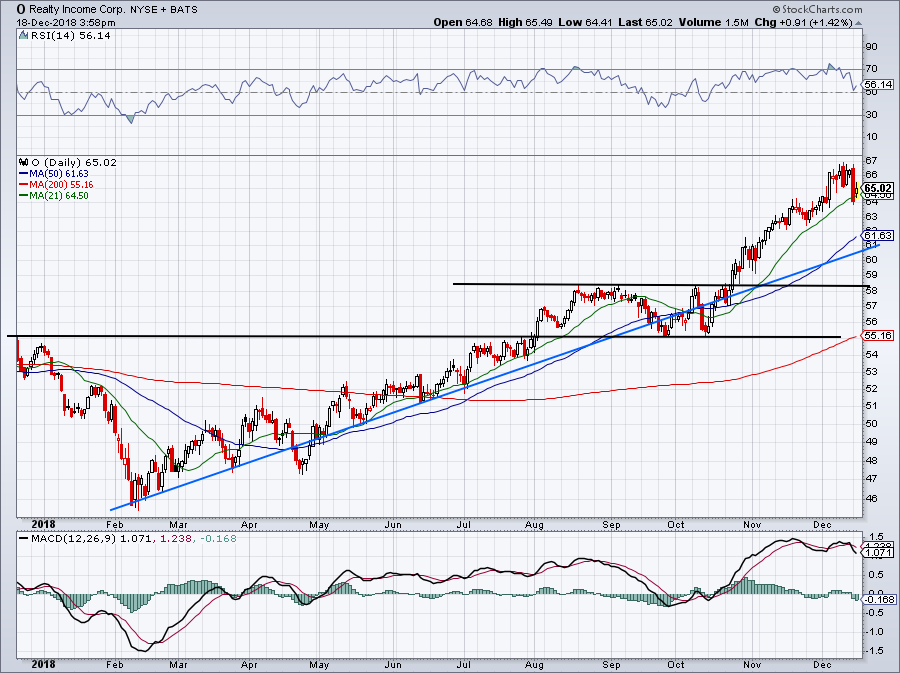900x673 pixels.
Task: Click the May label under the price panel
Action: coord(319,524)
